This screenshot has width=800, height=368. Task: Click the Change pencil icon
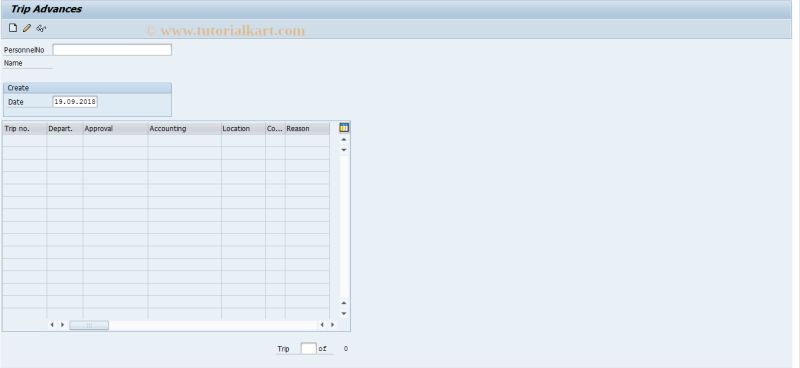tap(27, 28)
